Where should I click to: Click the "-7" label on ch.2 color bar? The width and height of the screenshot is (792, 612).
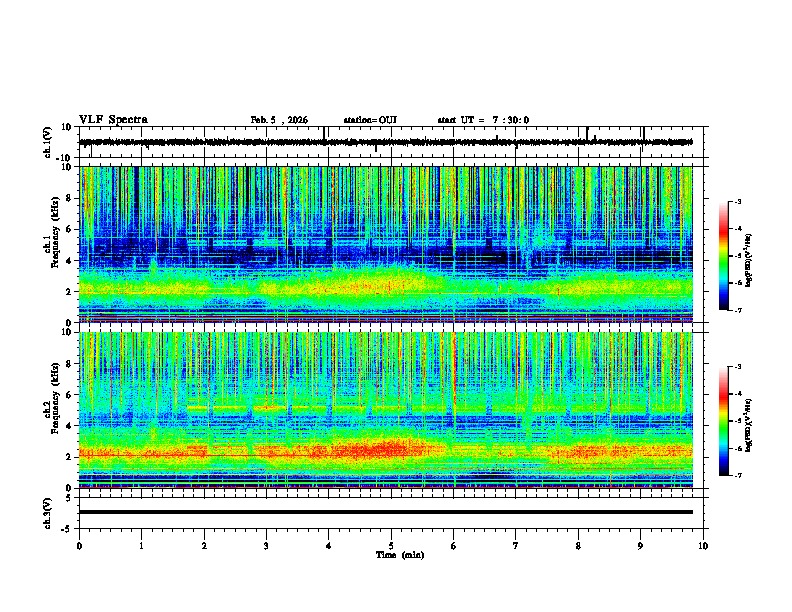click(x=737, y=475)
